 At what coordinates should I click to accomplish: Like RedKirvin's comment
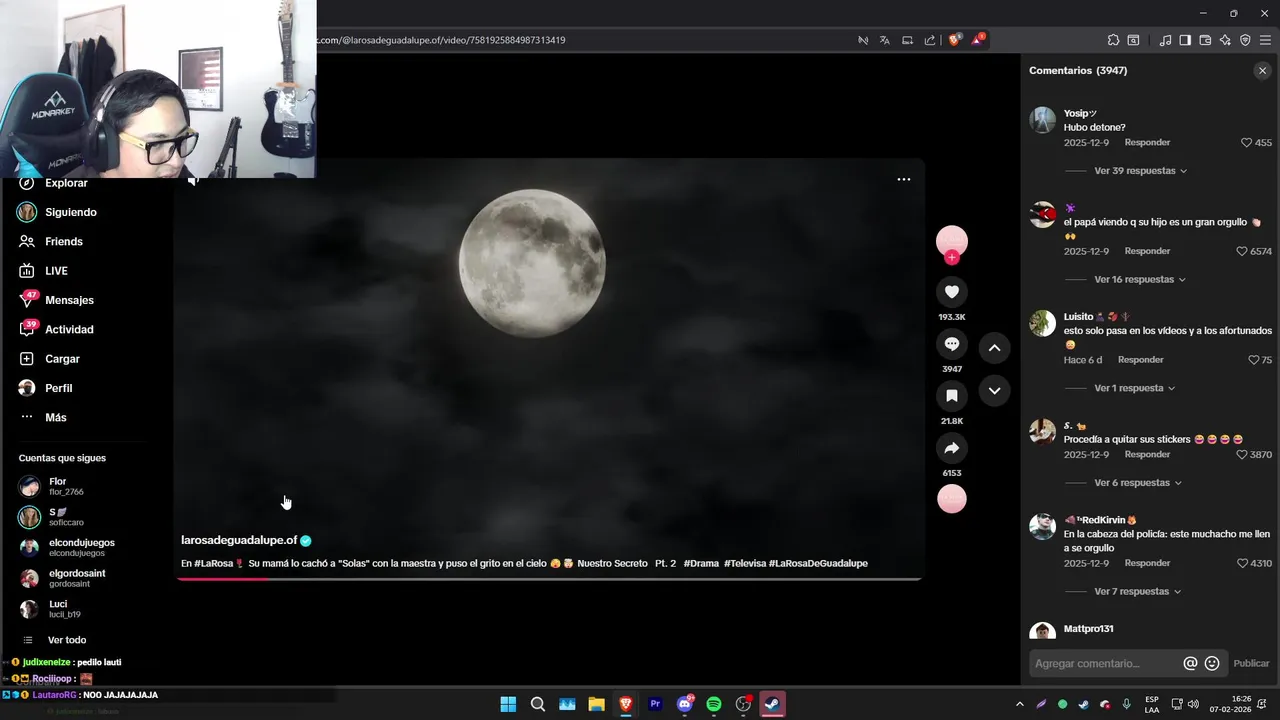[1243, 563]
